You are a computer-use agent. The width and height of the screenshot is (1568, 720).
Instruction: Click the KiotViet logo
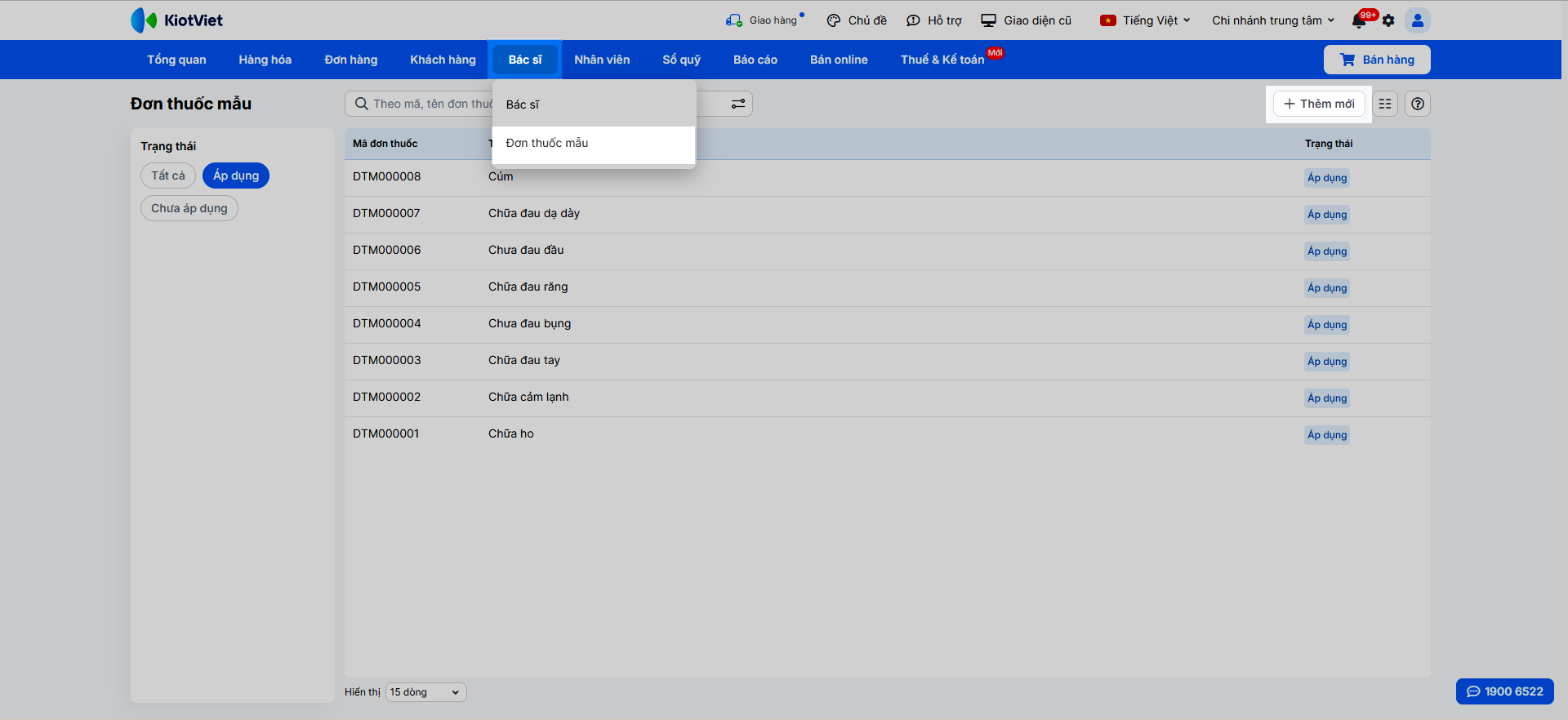[x=176, y=20]
